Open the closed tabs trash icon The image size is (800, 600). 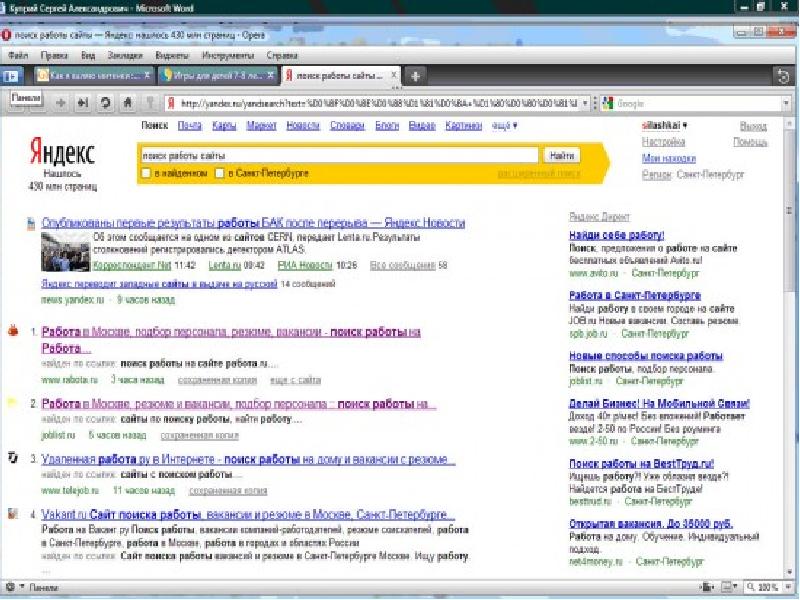[783, 76]
